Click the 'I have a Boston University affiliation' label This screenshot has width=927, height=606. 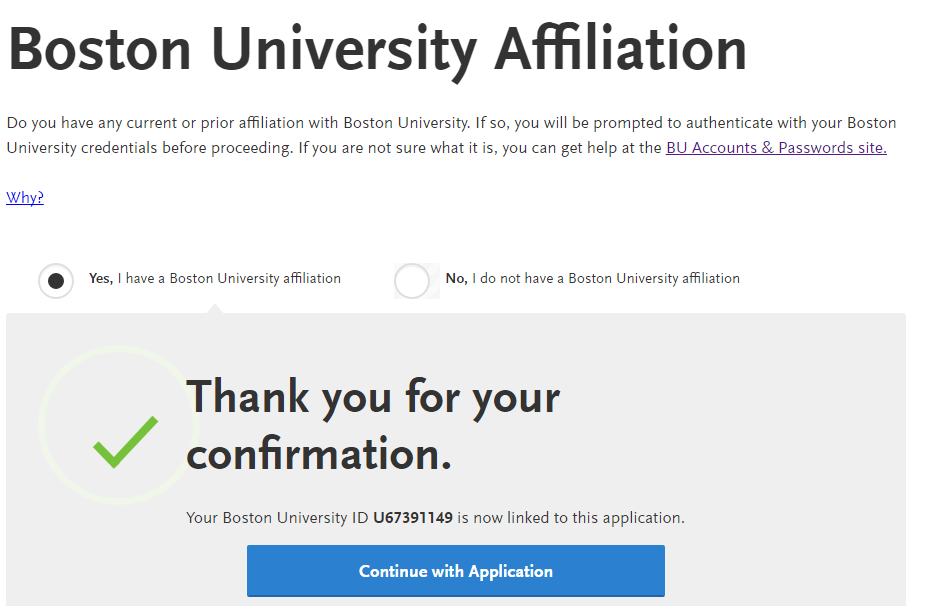(229, 278)
